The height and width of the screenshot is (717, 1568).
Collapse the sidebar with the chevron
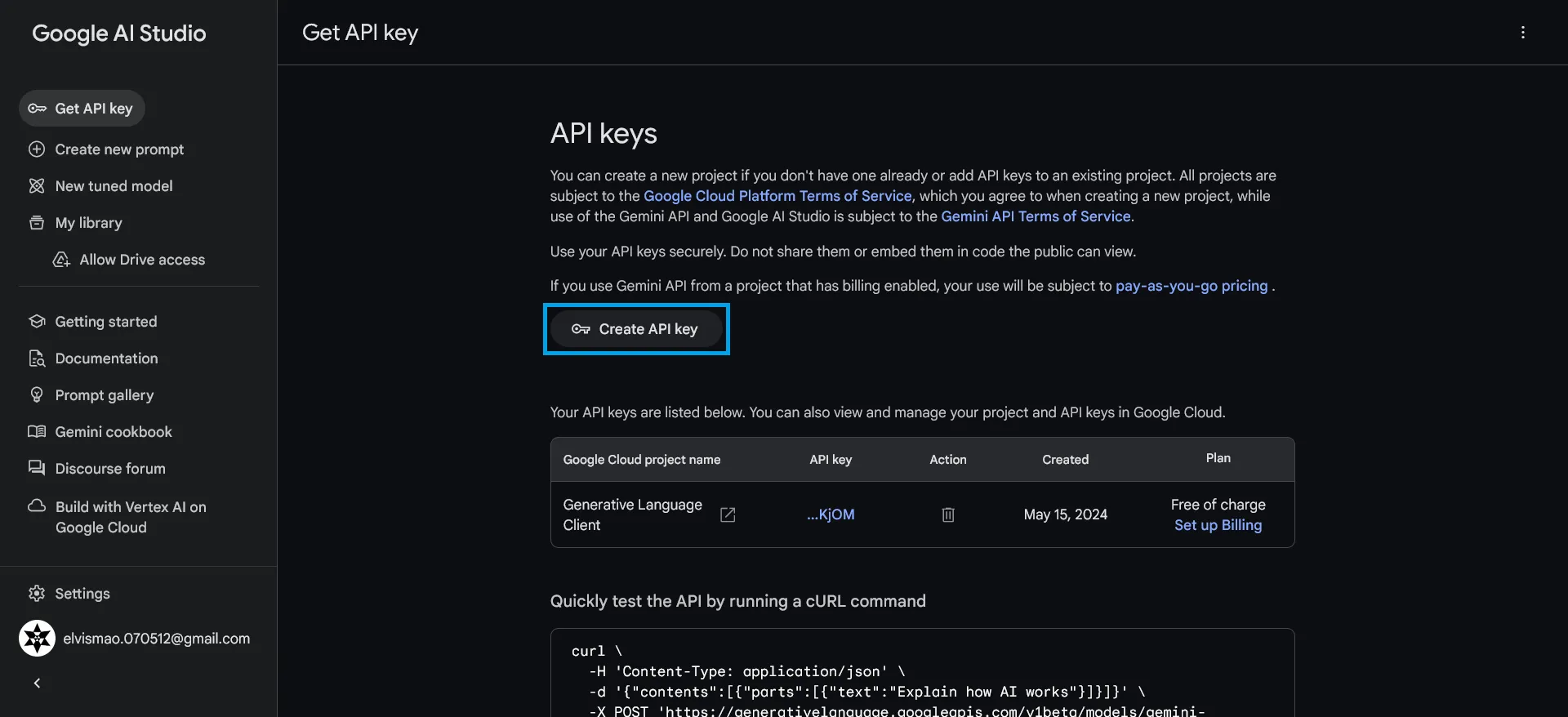37,684
